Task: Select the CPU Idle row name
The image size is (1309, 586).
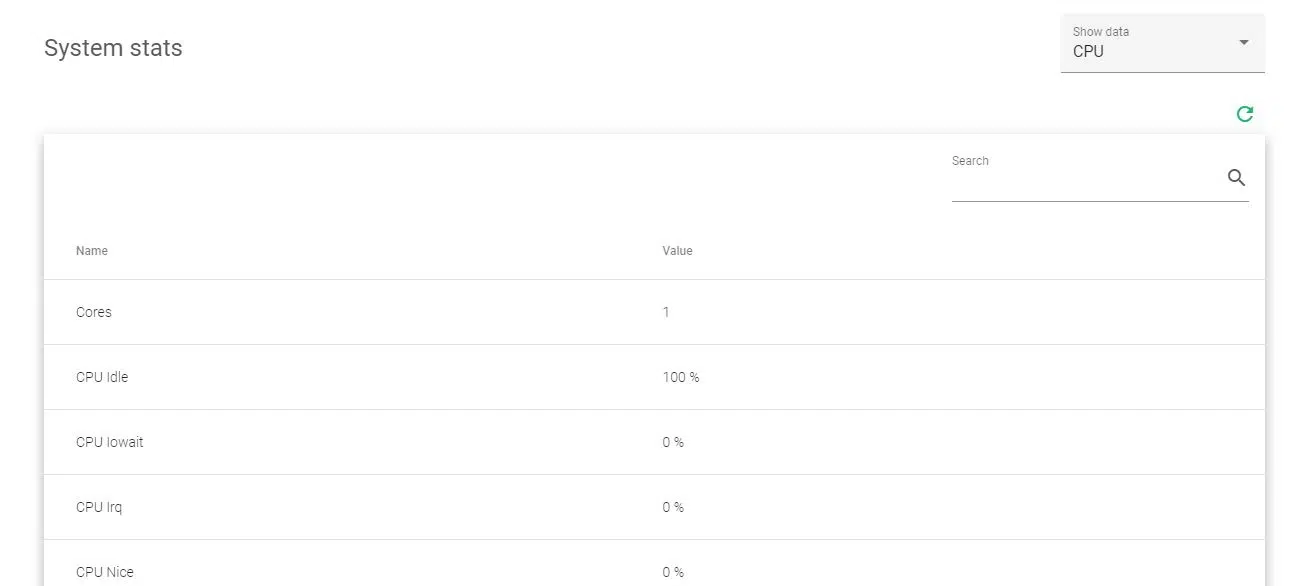Action: click(x=102, y=377)
